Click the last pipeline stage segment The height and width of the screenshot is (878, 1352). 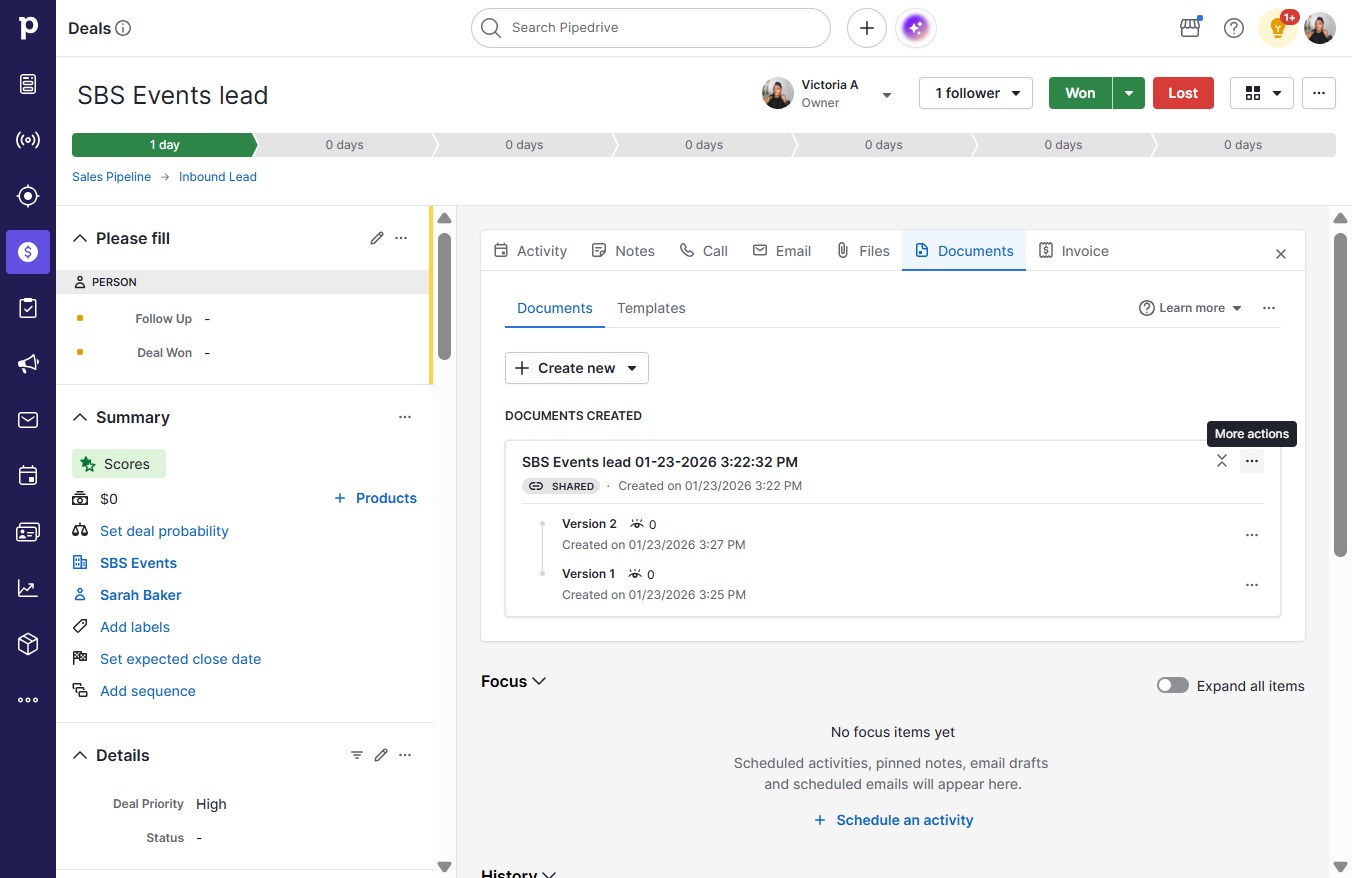pyautogui.click(x=1244, y=145)
